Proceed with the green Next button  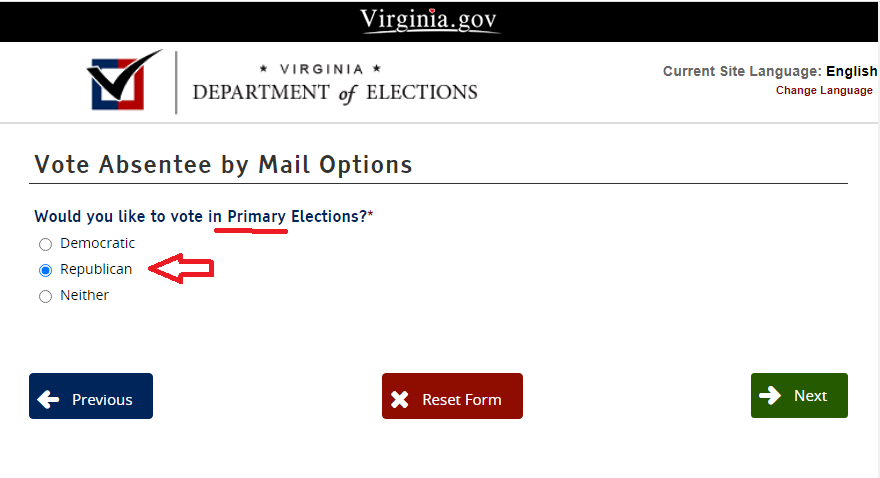coord(799,396)
